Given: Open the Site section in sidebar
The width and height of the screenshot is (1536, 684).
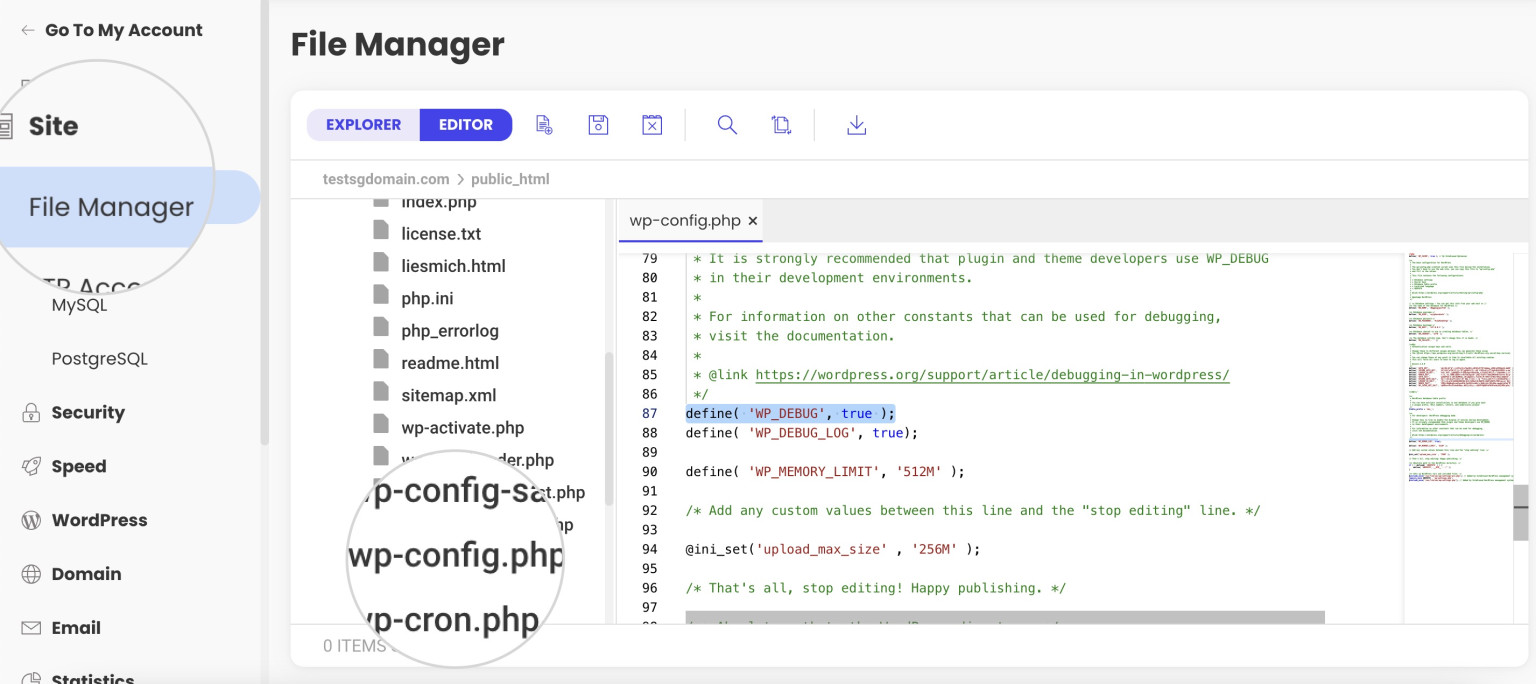Looking at the screenshot, I should [x=53, y=126].
